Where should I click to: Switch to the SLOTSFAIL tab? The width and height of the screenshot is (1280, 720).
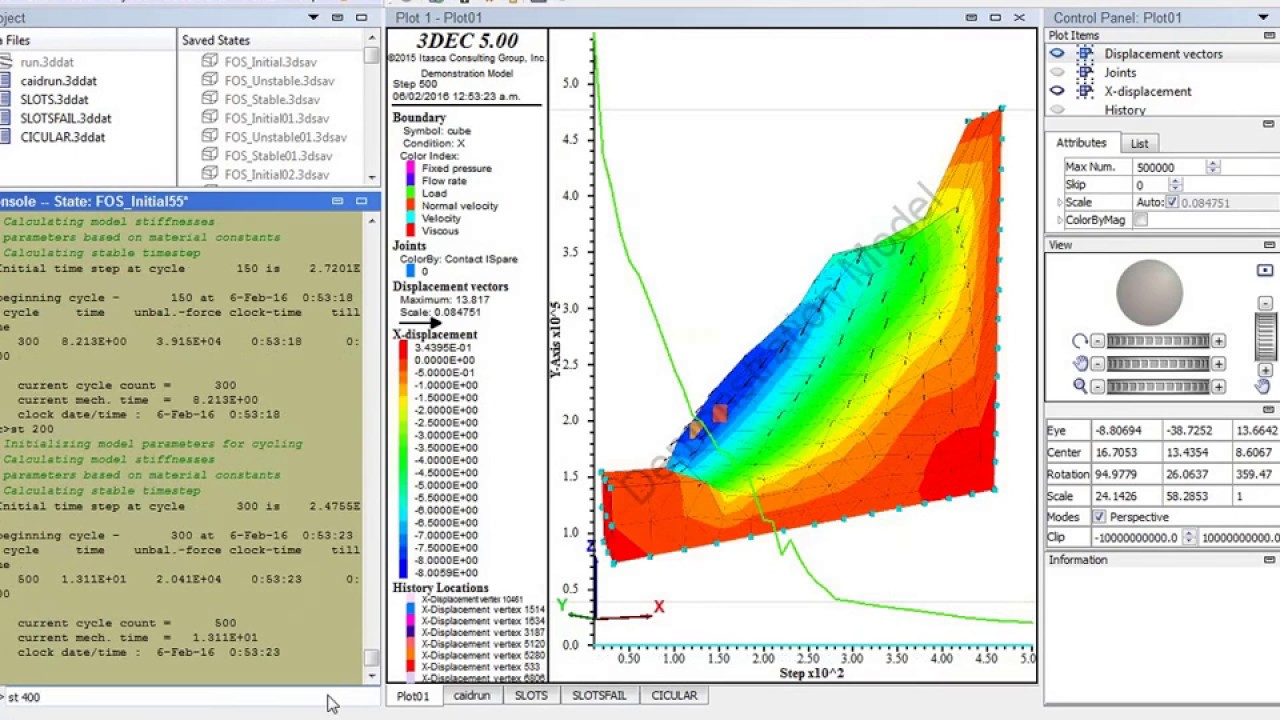click(598, 696)
